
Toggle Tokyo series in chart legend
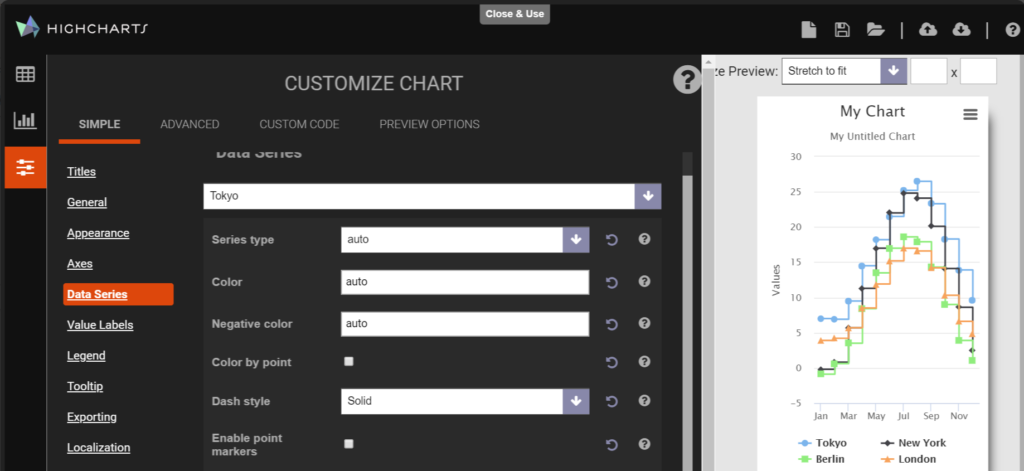pyautogui.click(x=823, y=443)
